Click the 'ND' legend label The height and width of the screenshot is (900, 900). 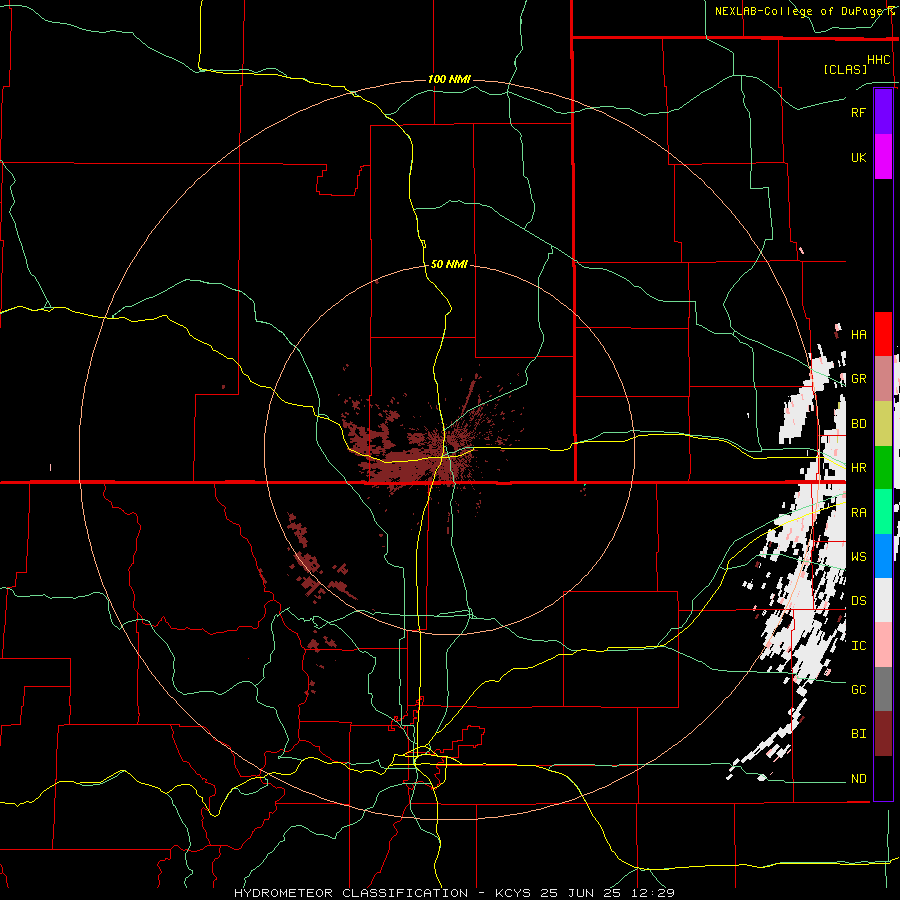[858, 779]
